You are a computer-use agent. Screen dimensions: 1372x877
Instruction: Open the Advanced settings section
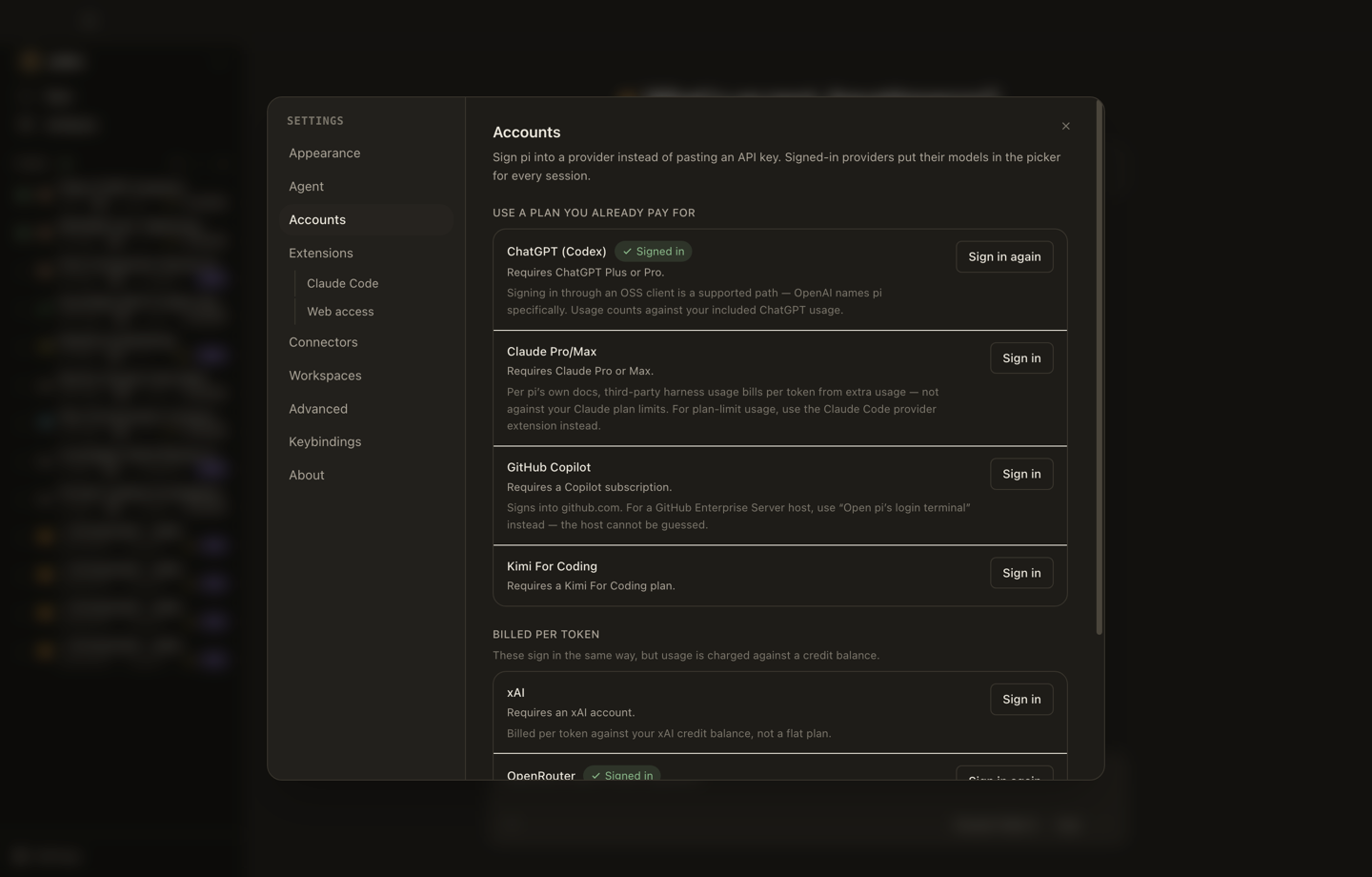click(367, 409)
